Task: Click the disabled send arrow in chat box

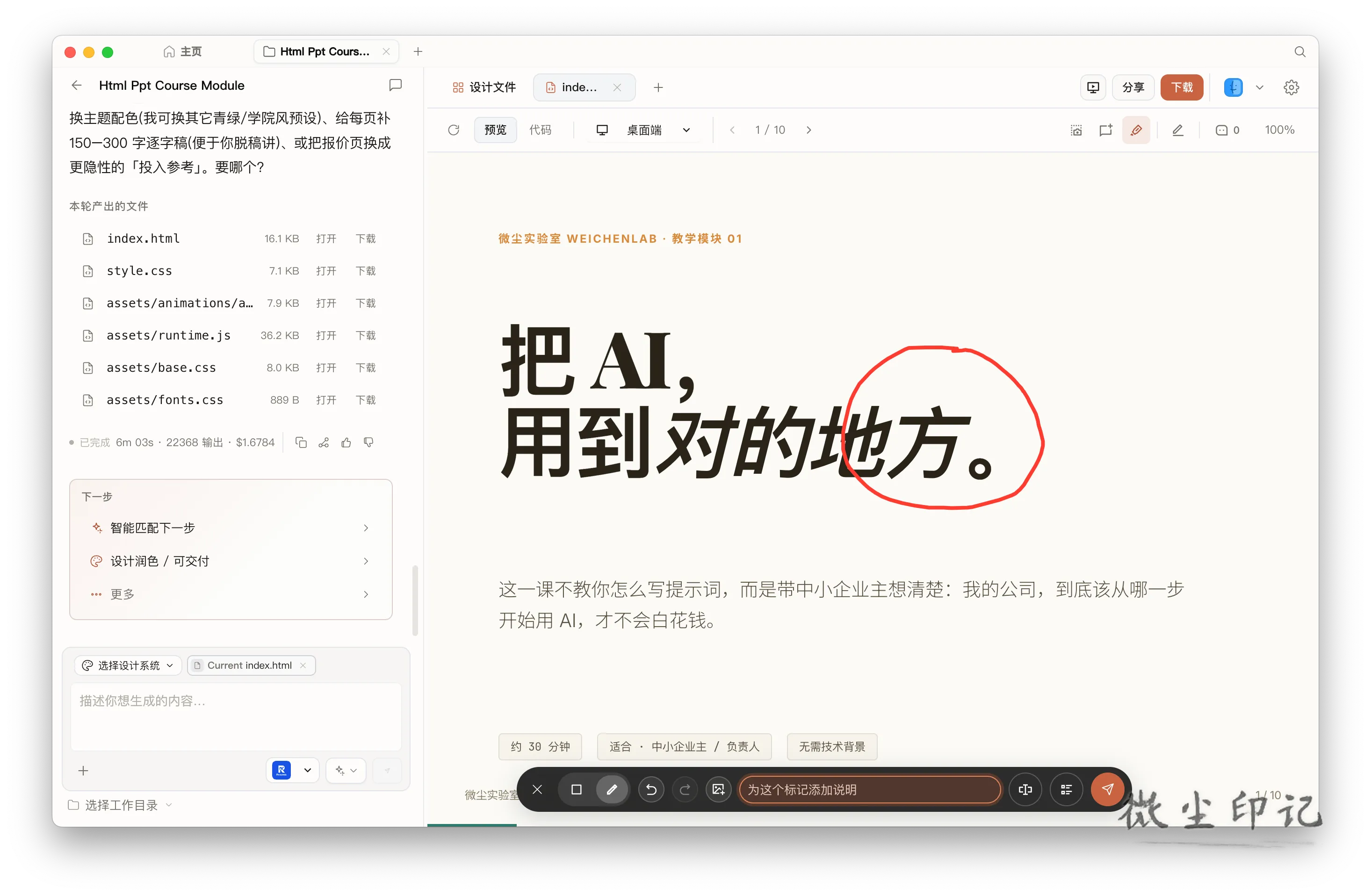Action: click(387, 771)
